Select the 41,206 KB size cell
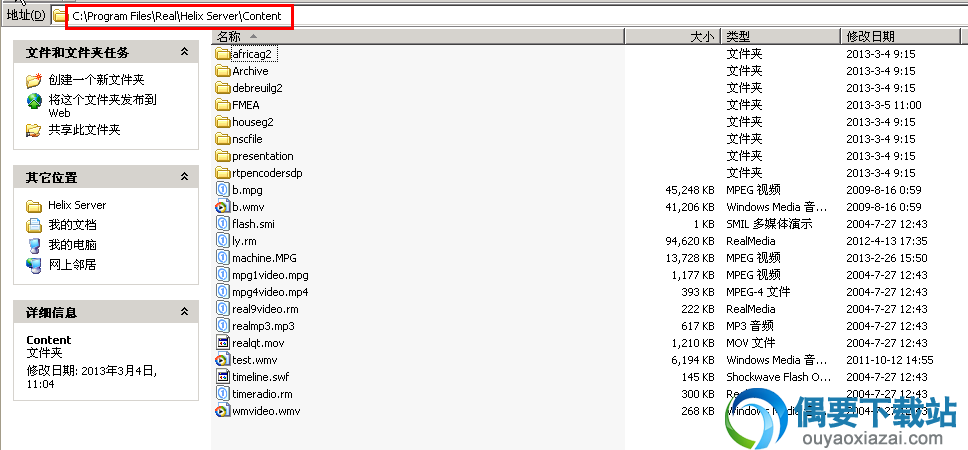 point(690,207)
